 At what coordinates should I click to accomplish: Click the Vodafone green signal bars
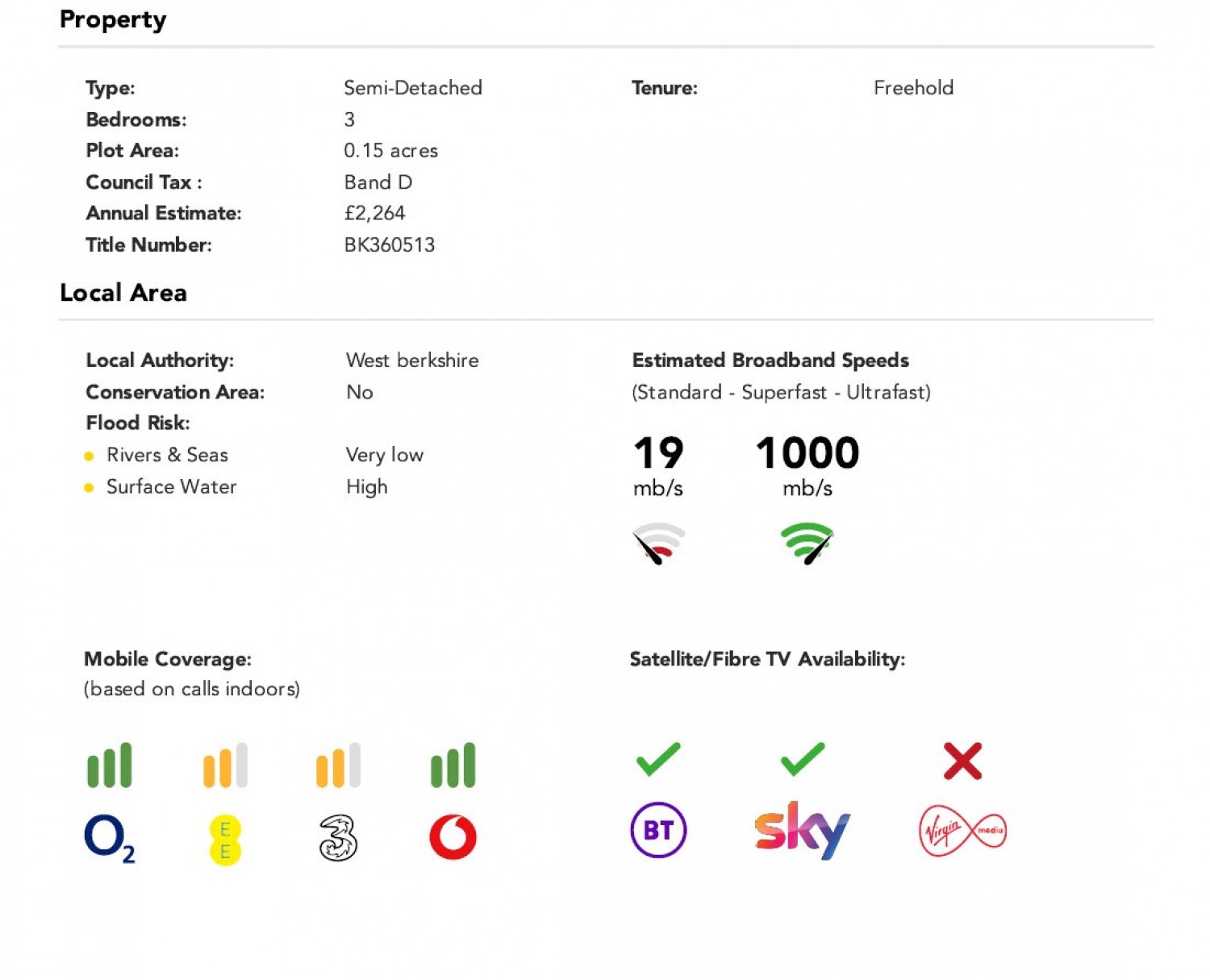click(x=453, y=765)
